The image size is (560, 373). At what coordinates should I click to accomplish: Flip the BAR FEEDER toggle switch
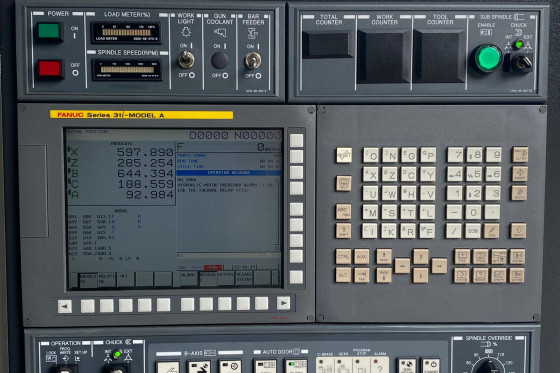pyautogui.click(x=253, y=60)
